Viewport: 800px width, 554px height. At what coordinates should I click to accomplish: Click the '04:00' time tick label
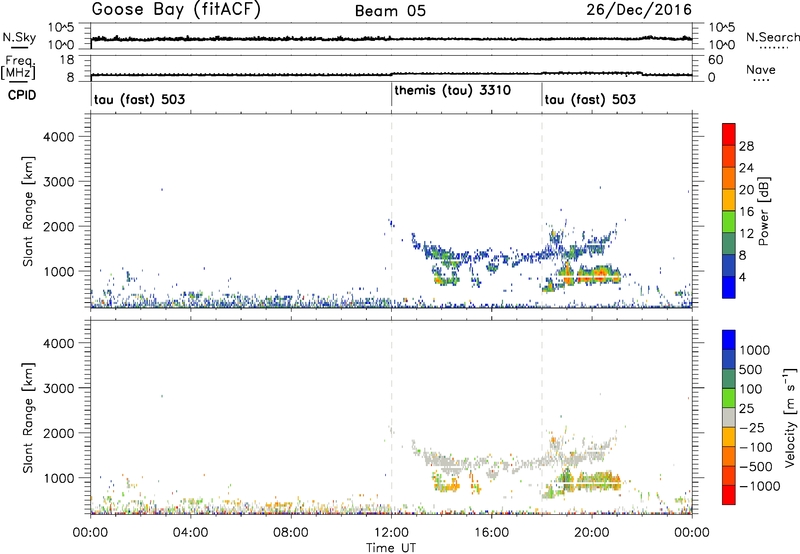click(190, 533)
